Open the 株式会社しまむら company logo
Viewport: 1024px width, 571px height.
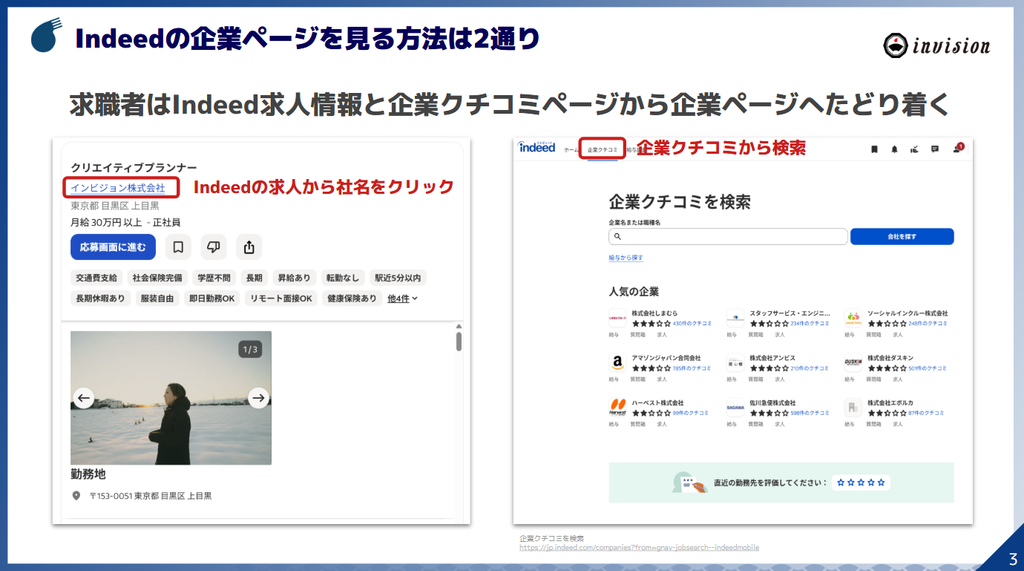618,318
